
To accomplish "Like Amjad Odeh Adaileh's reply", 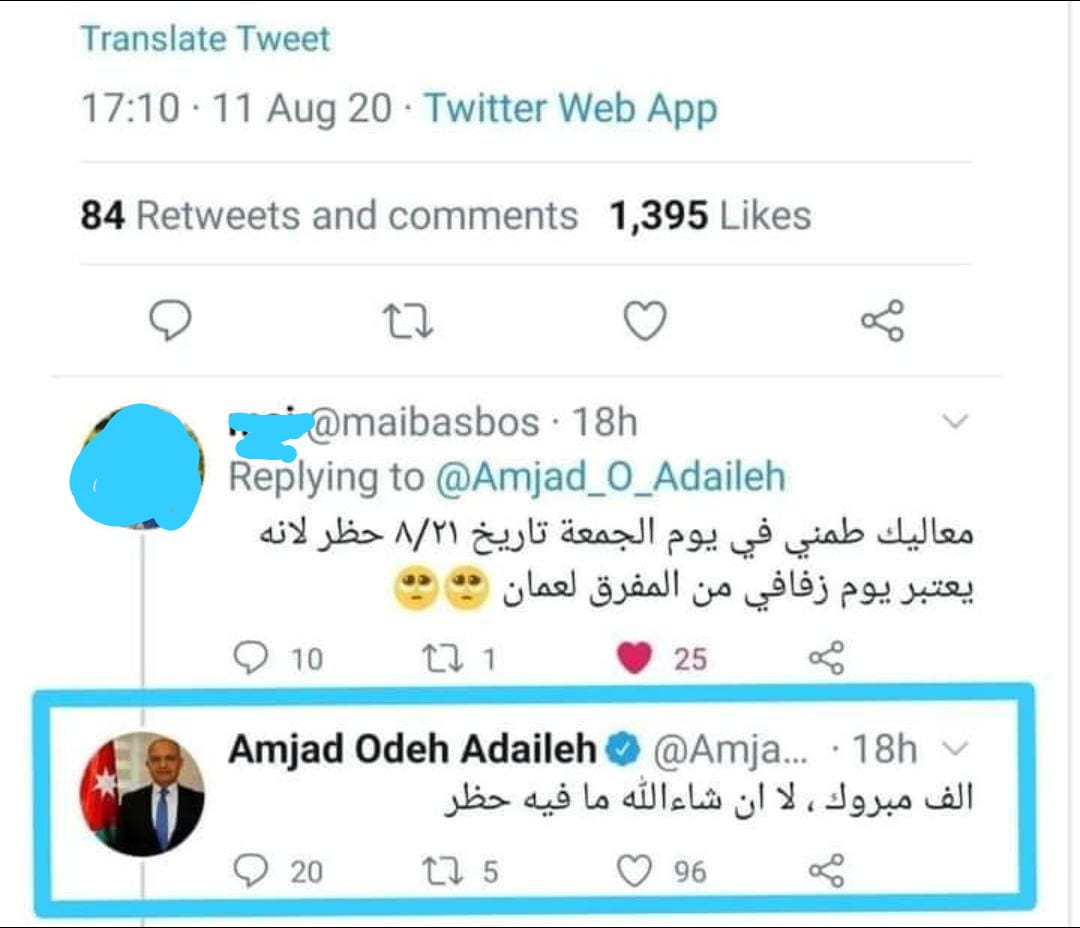I will coord(634,872).
